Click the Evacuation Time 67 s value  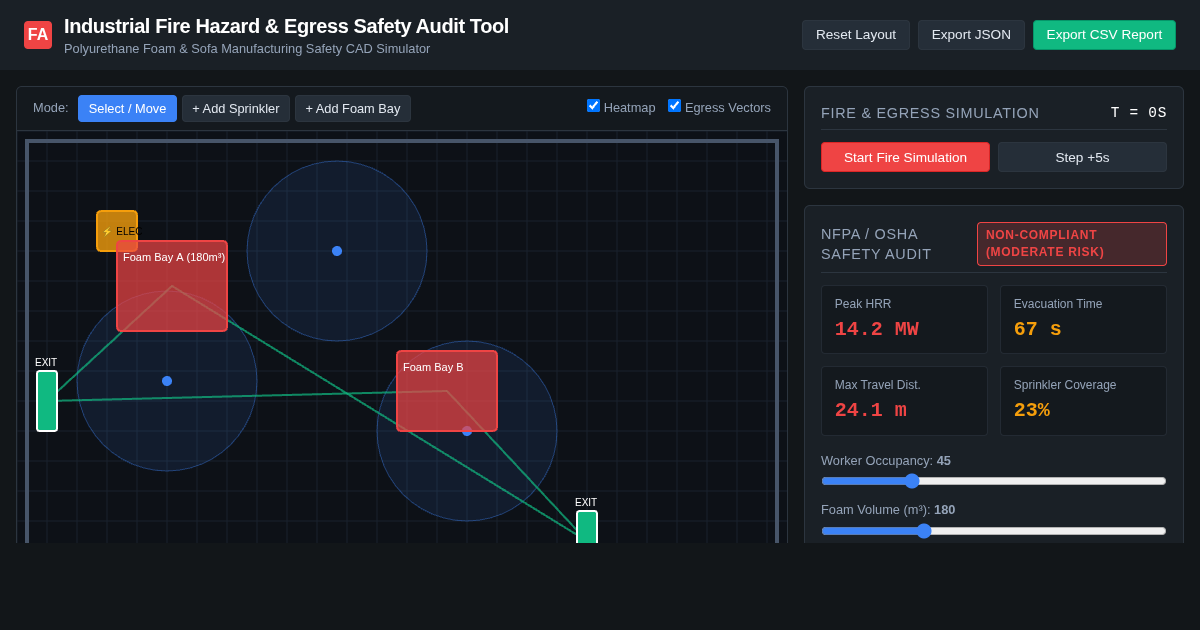[x=1038, y=329]
